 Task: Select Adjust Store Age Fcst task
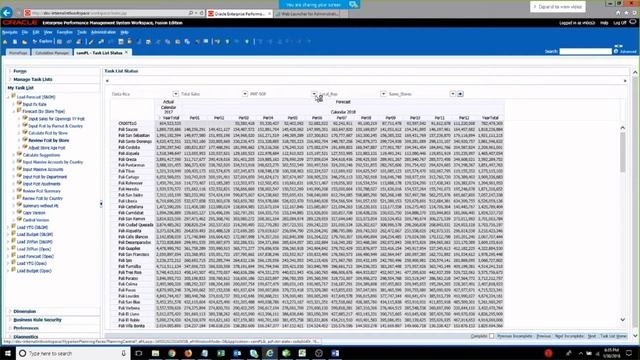(x=47, y=148)
